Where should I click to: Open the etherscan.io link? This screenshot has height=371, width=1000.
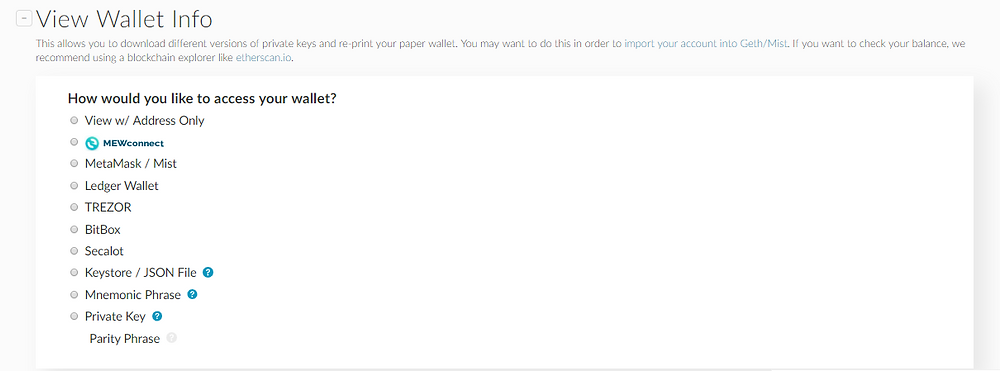tap(263, 57)
